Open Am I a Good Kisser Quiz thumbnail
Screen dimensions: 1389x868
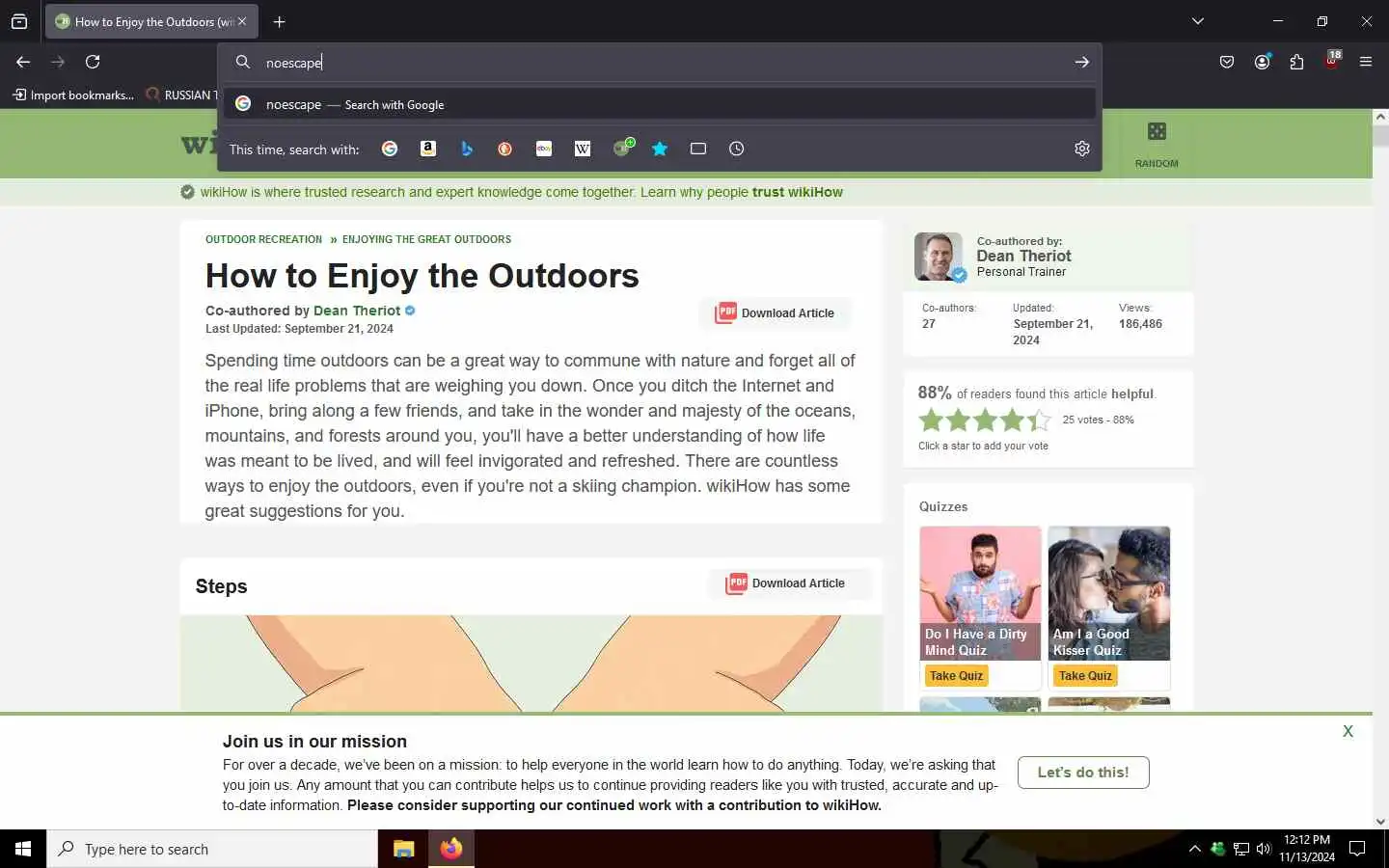tap(1109, 593)
